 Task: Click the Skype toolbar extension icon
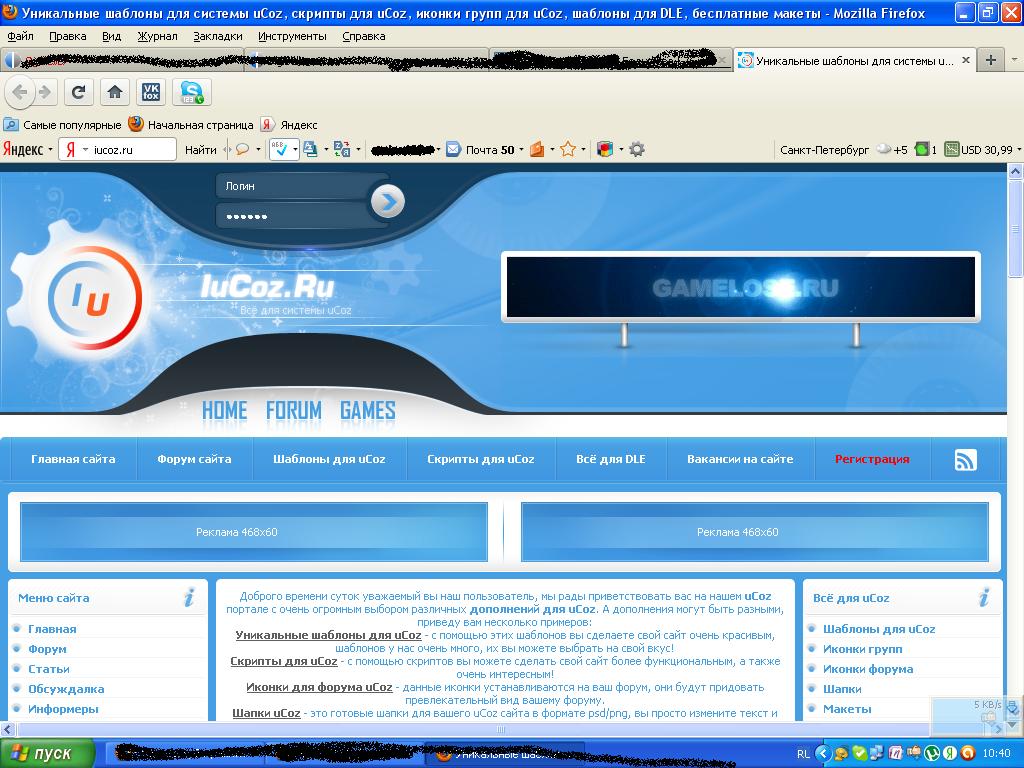pyautogui.click(x=192, y=92)
